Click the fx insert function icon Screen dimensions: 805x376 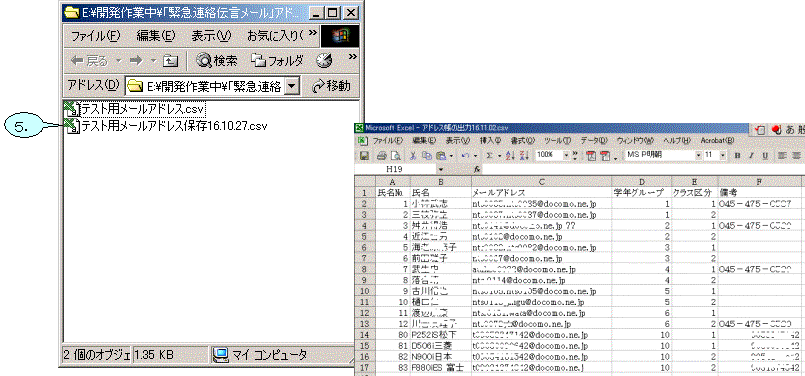[x=477, y=169]
